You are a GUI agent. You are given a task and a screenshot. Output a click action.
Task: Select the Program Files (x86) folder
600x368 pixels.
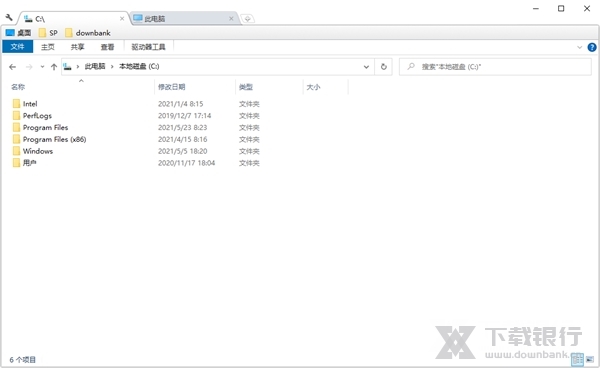[x=54, y=139]
